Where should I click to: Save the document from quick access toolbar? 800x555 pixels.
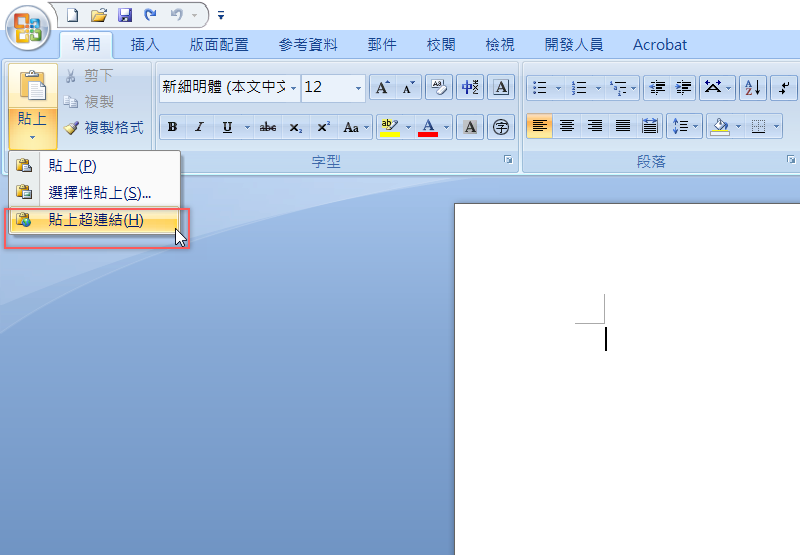(x=125, y=15)
